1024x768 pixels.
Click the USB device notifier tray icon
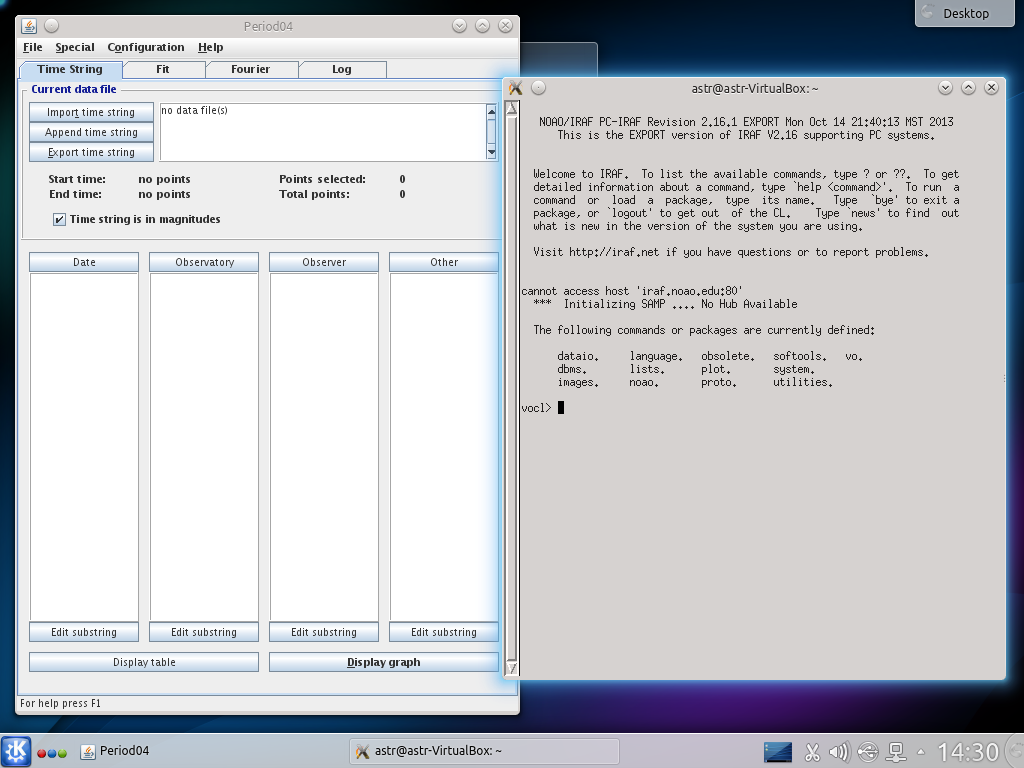tap(868, 752)
